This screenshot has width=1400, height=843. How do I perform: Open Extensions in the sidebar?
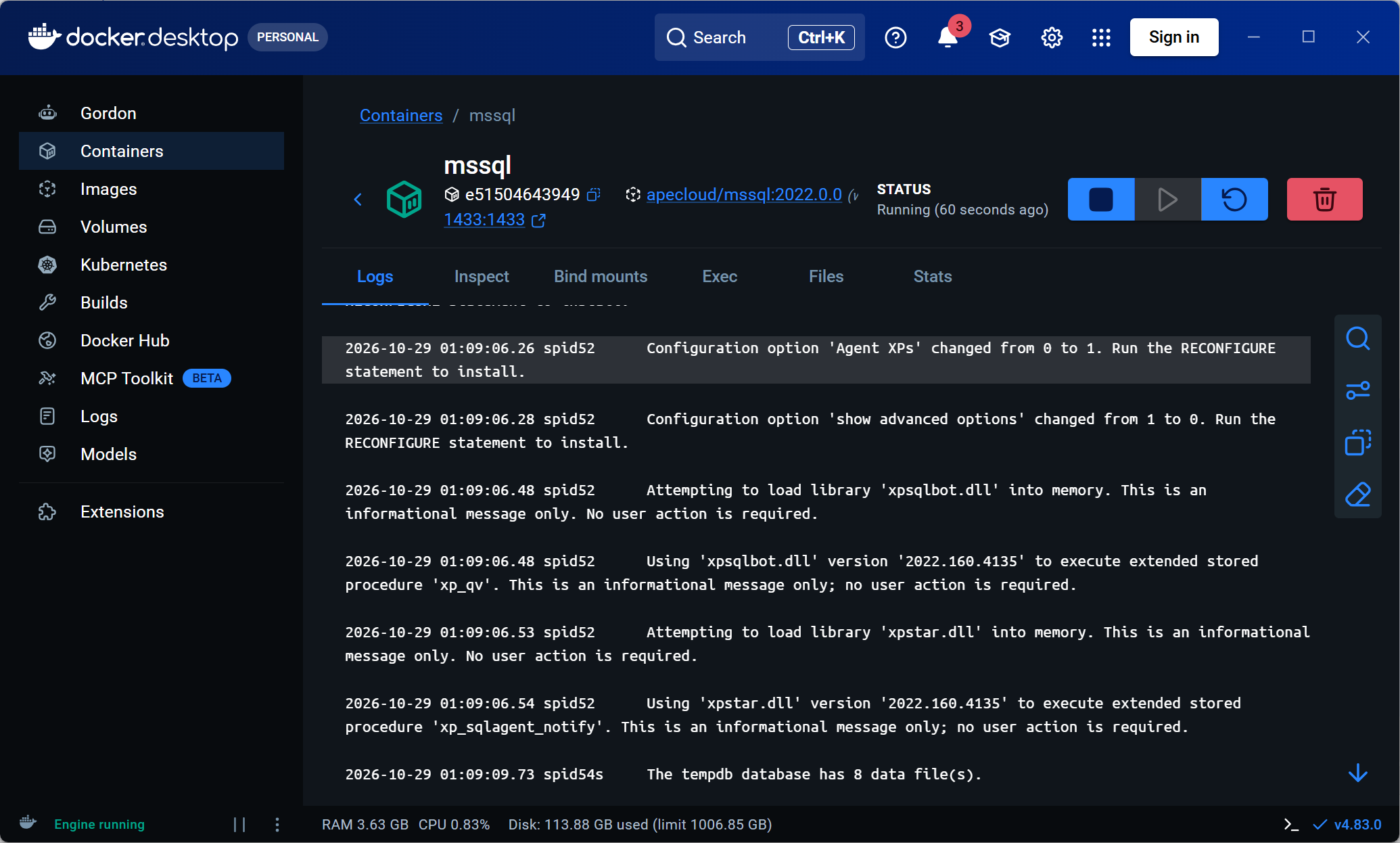point(151,511)
